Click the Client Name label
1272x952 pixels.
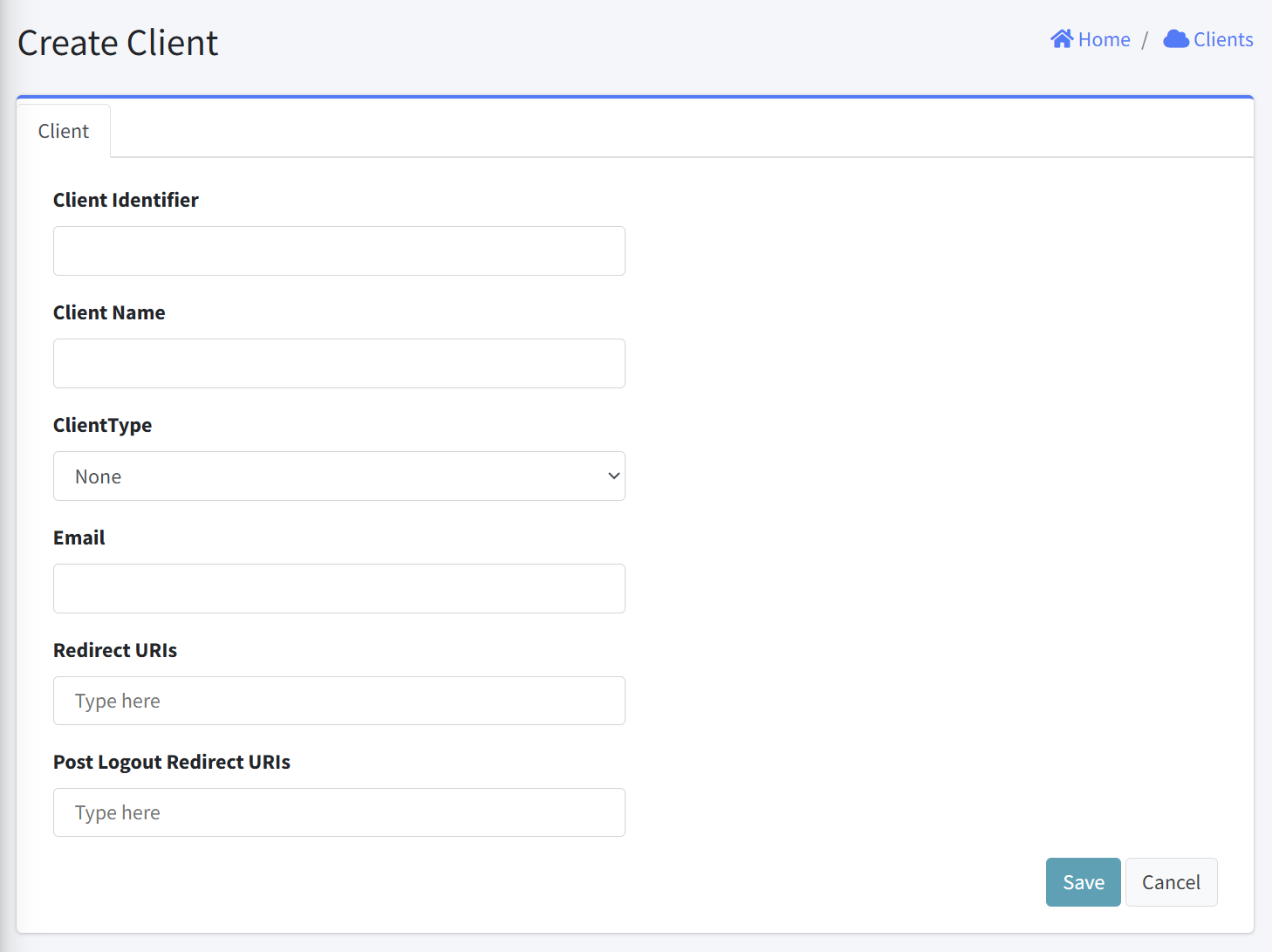[x=109, y=312]
